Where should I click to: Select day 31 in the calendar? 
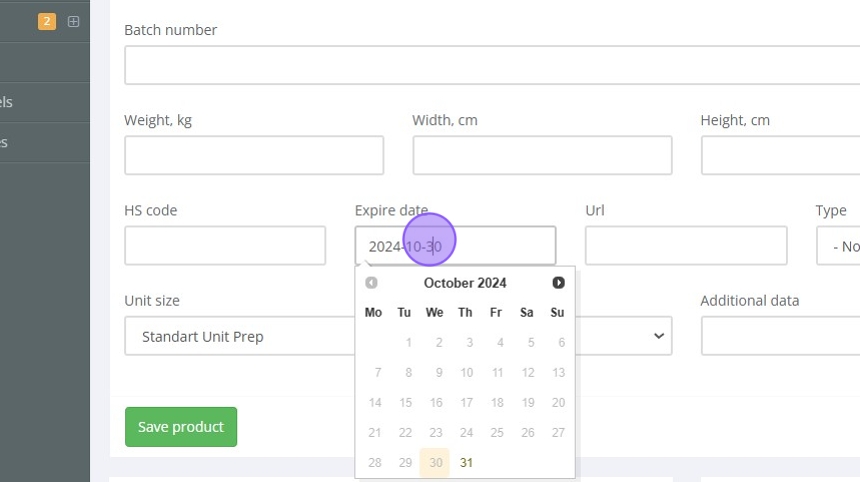(466, 463)
